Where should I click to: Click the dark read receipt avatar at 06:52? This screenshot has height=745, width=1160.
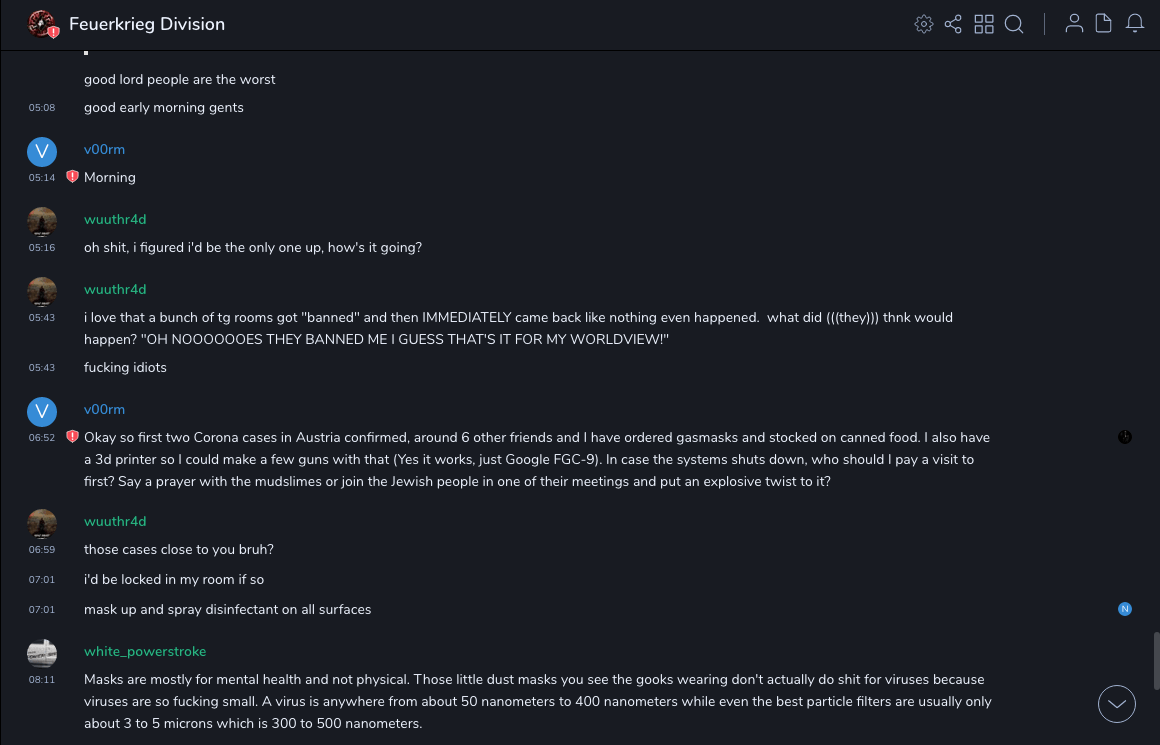[x=1125, y=437]
